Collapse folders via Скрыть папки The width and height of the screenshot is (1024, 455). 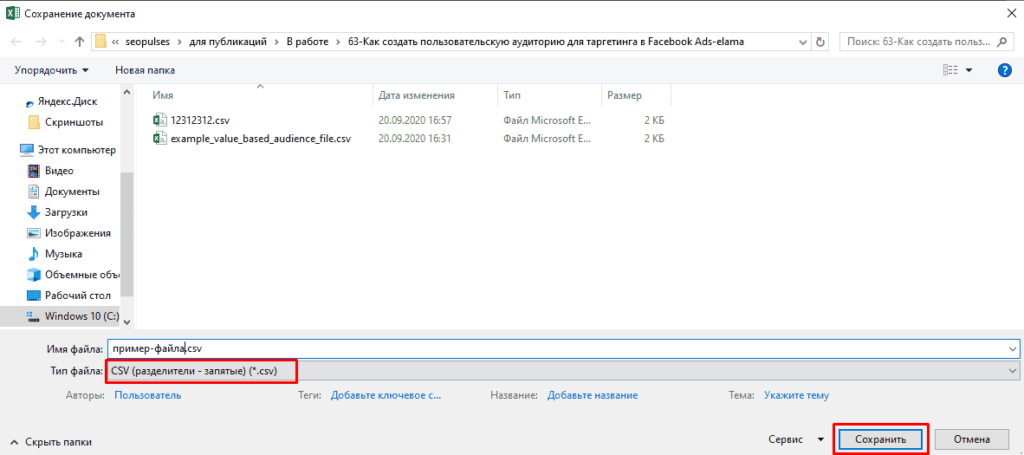(52, 440)
